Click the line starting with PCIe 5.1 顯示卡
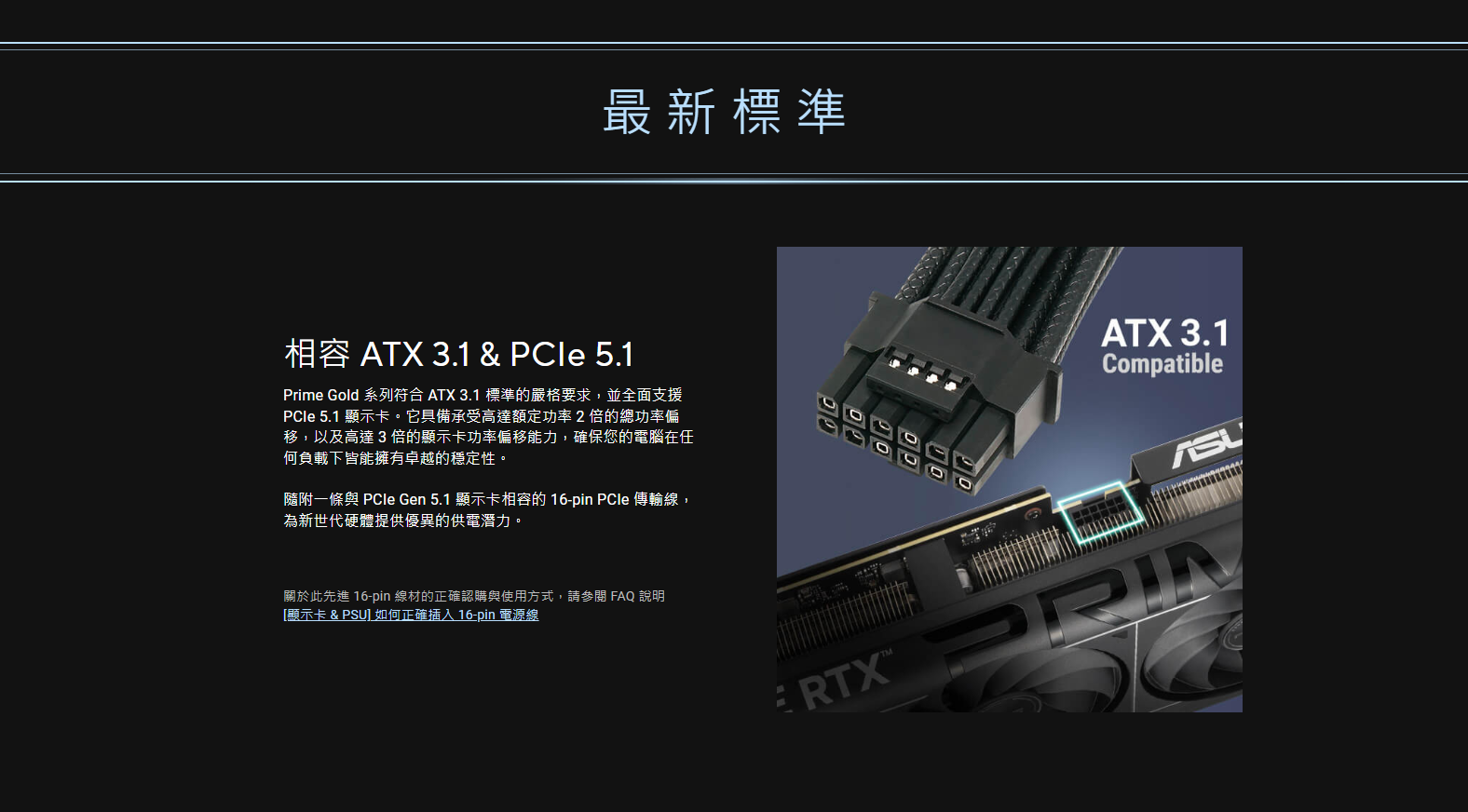The width and height of the screenshot is (1468, 812). [482, 416]
